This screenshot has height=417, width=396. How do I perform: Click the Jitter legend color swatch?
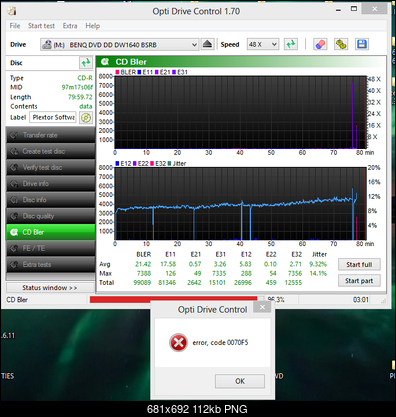169,163
